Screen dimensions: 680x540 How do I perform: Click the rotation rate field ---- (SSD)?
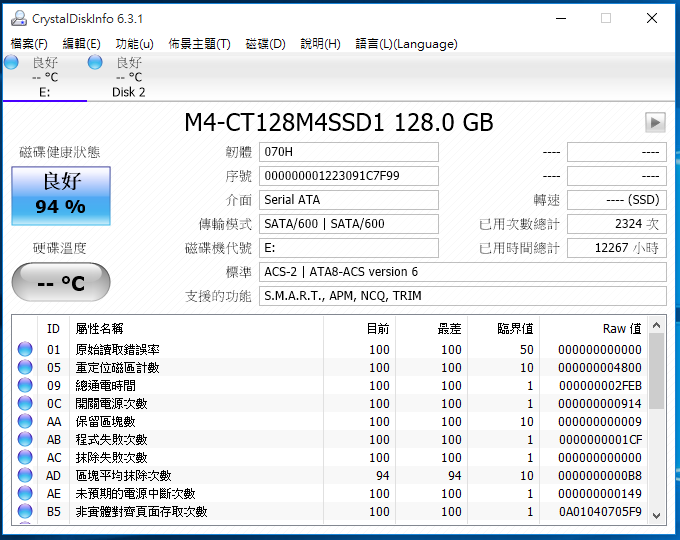[x=617, y=200]
